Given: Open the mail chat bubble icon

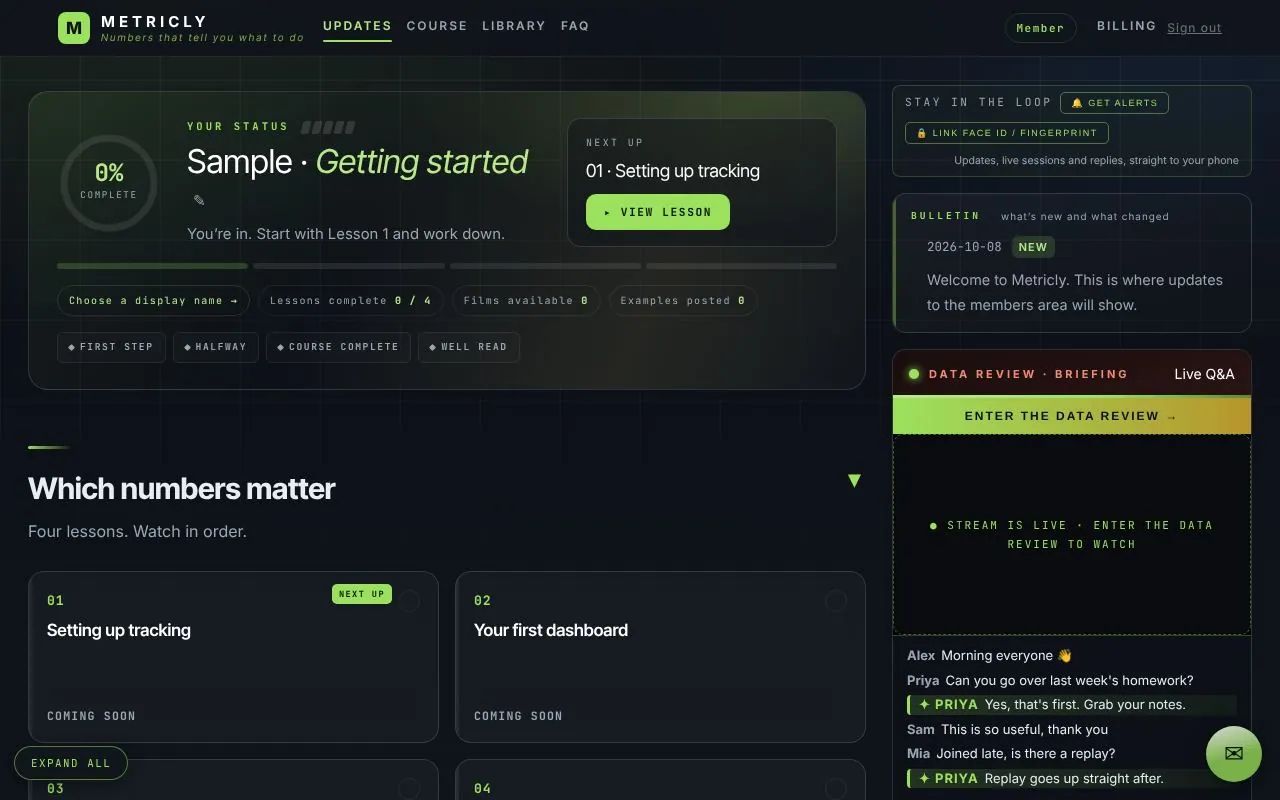Looking at the screenshot, I should pos(1234,754).
